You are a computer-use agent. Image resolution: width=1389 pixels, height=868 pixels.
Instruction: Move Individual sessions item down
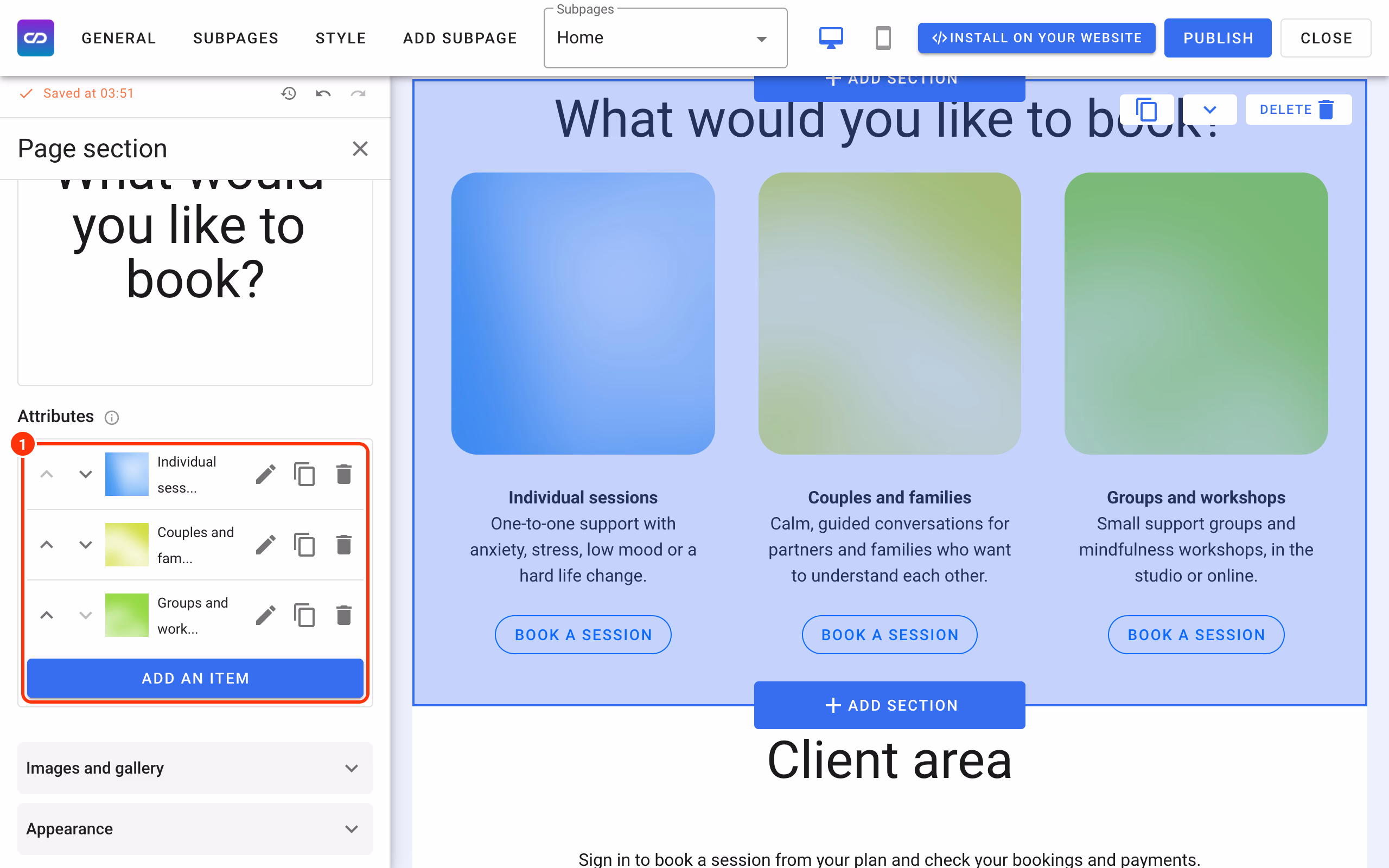click(86, 474)
